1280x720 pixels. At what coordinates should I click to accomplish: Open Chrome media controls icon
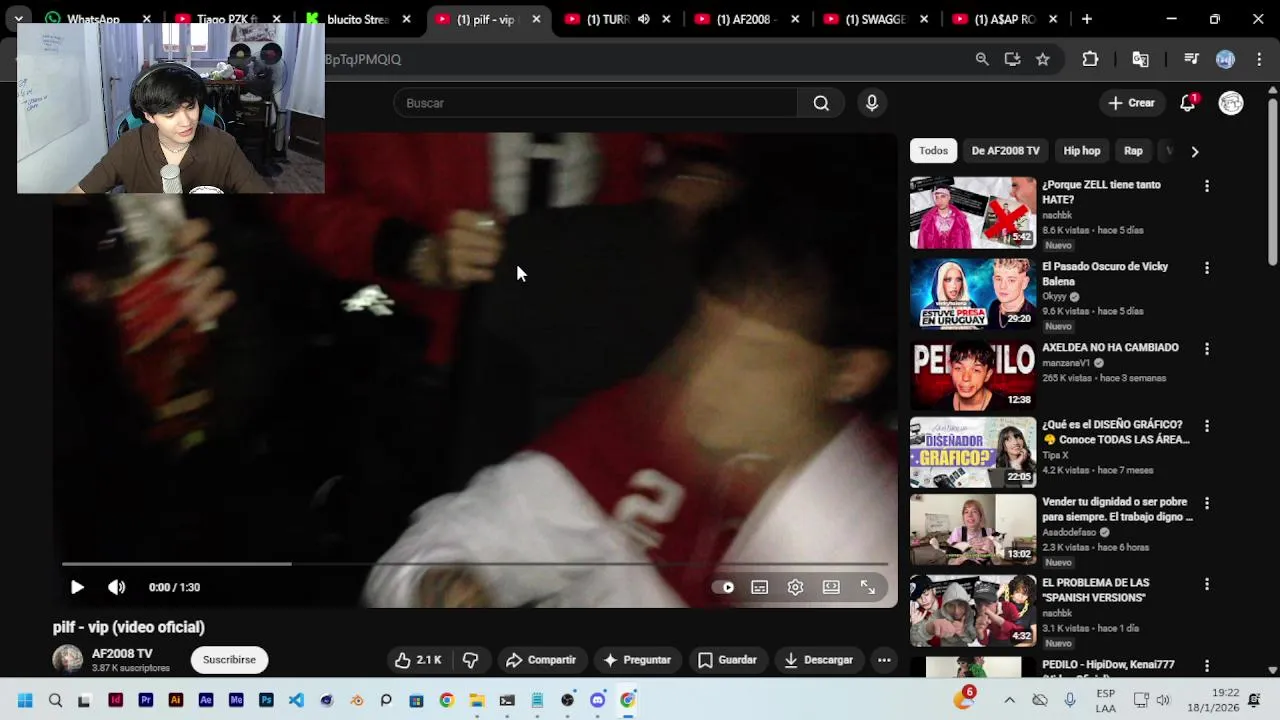click(x=1191, y=59)
